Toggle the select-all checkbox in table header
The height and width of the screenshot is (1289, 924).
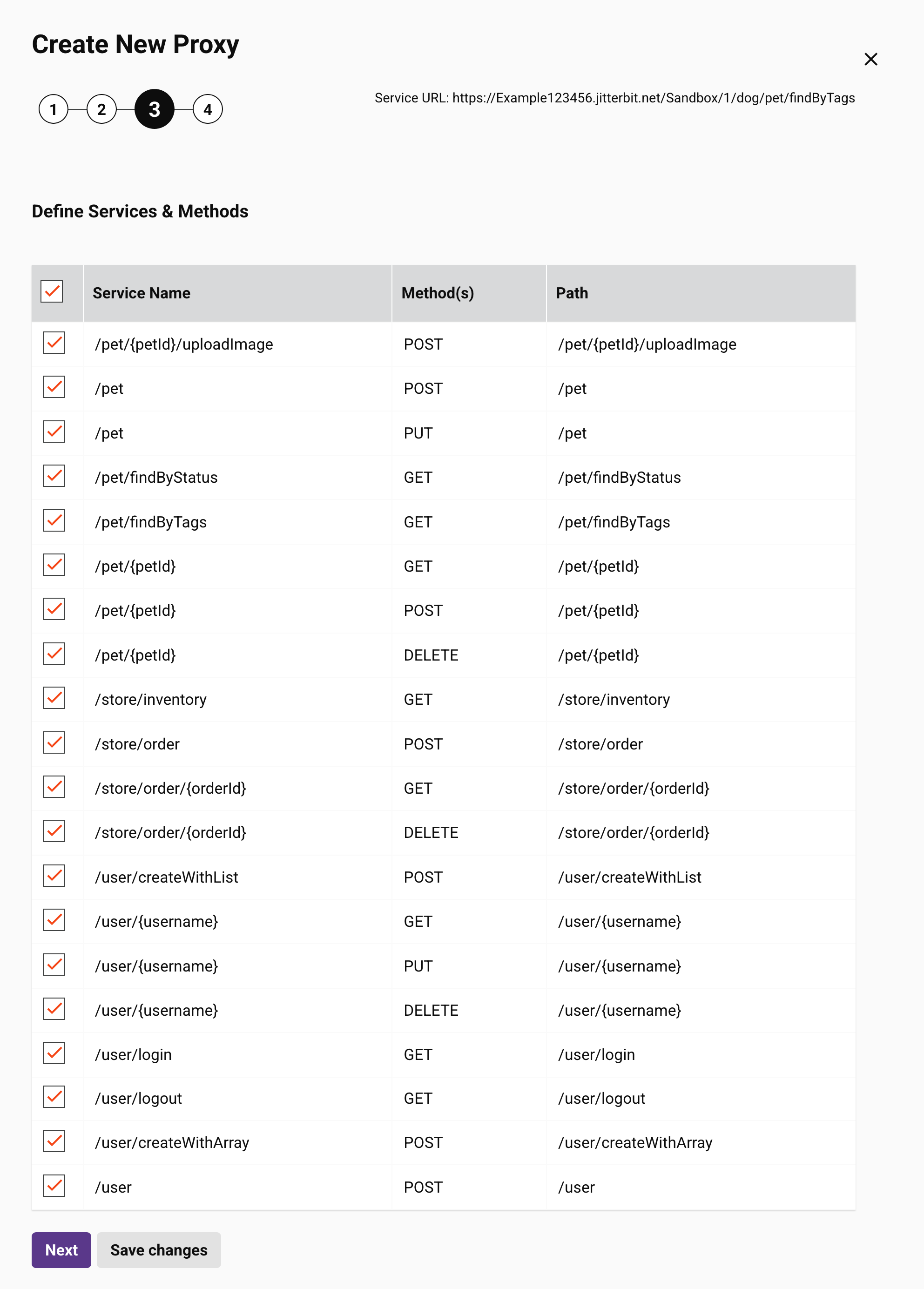[52, 291]
